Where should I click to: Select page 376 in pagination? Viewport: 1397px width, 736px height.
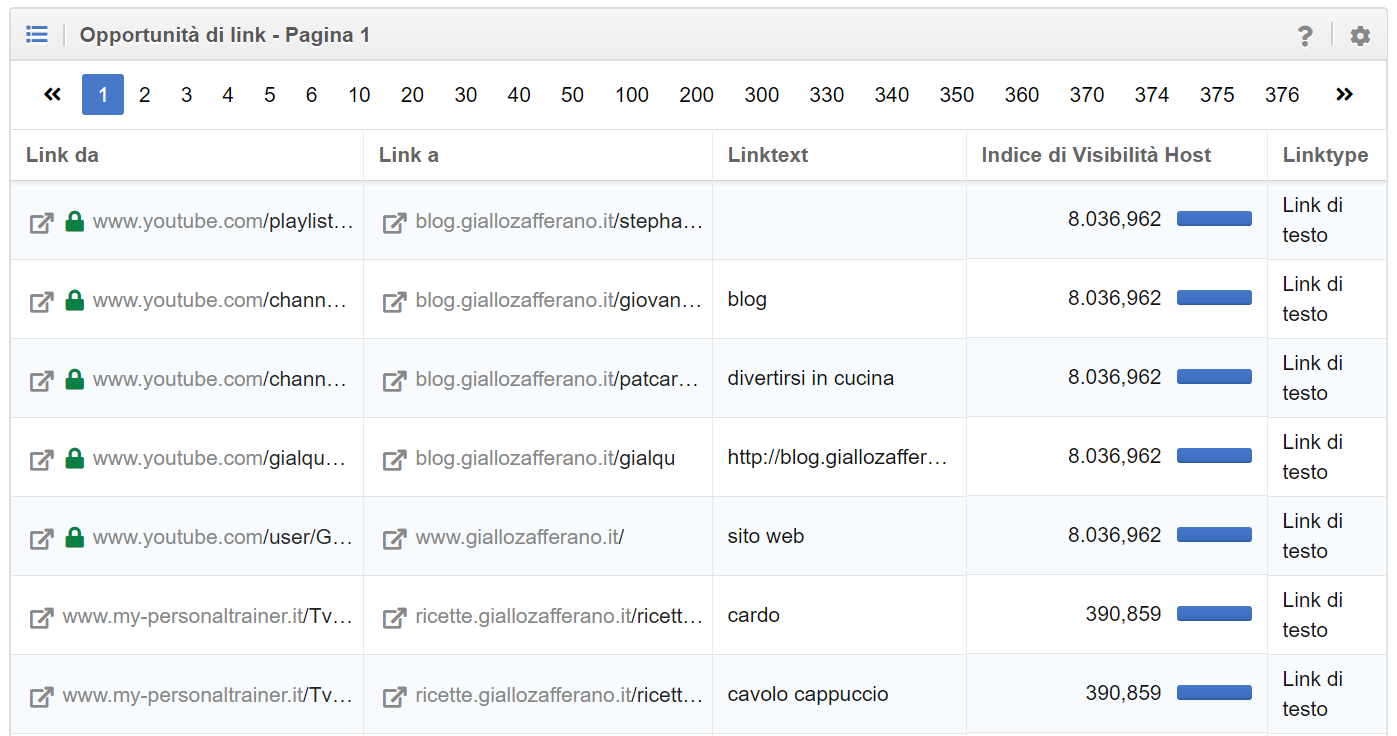point(1282,95)
